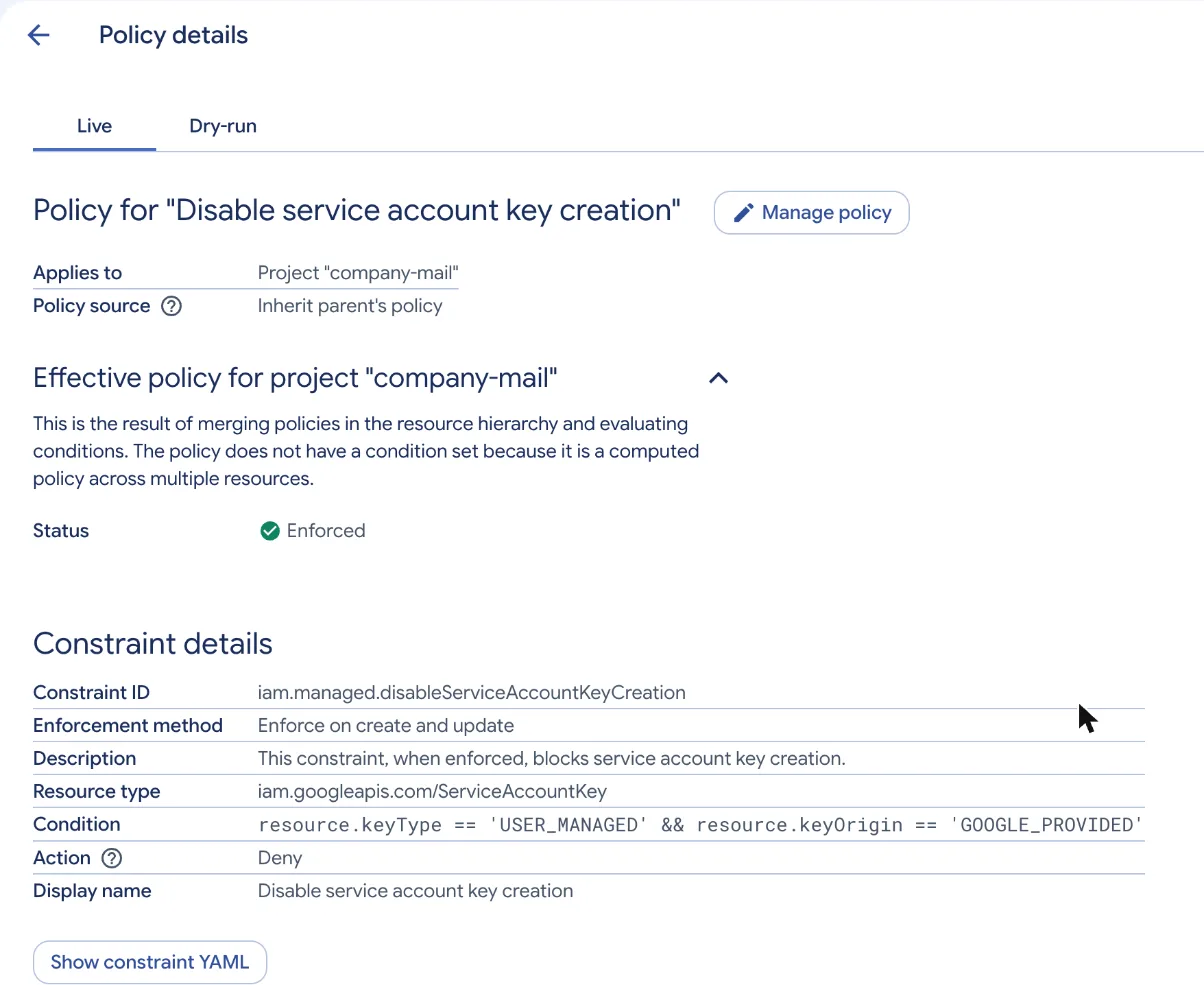Click the Action row label

(62, 858)
